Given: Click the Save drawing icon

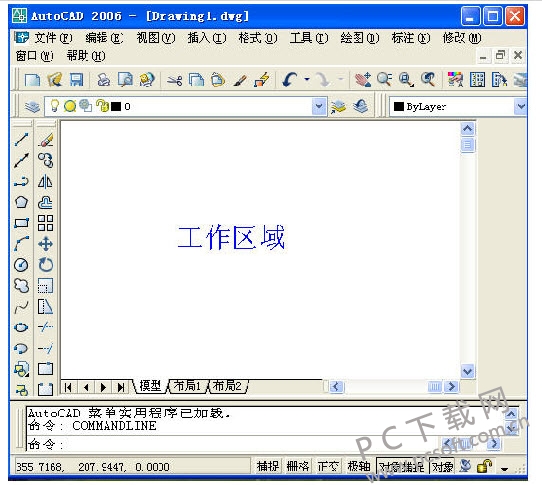Looking at the screenshot, I should [x=76, y=80].
